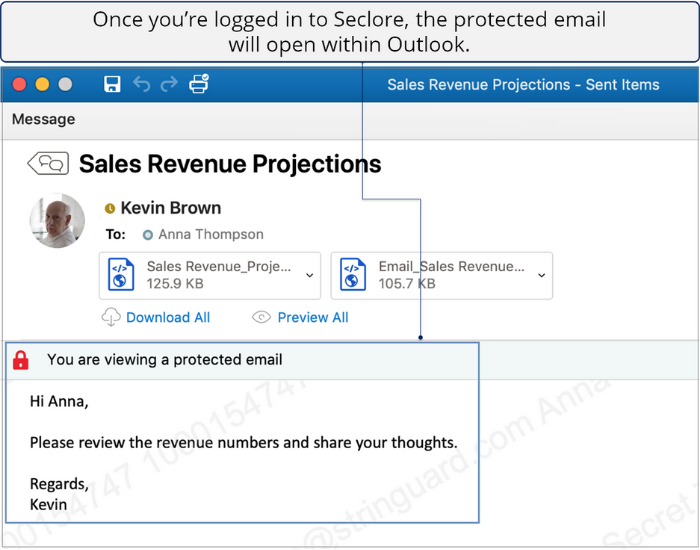Viewport: 700px width, 550px height.
Task: Click Kevin Brown's profile photo
Action: (x=57, y=221)
